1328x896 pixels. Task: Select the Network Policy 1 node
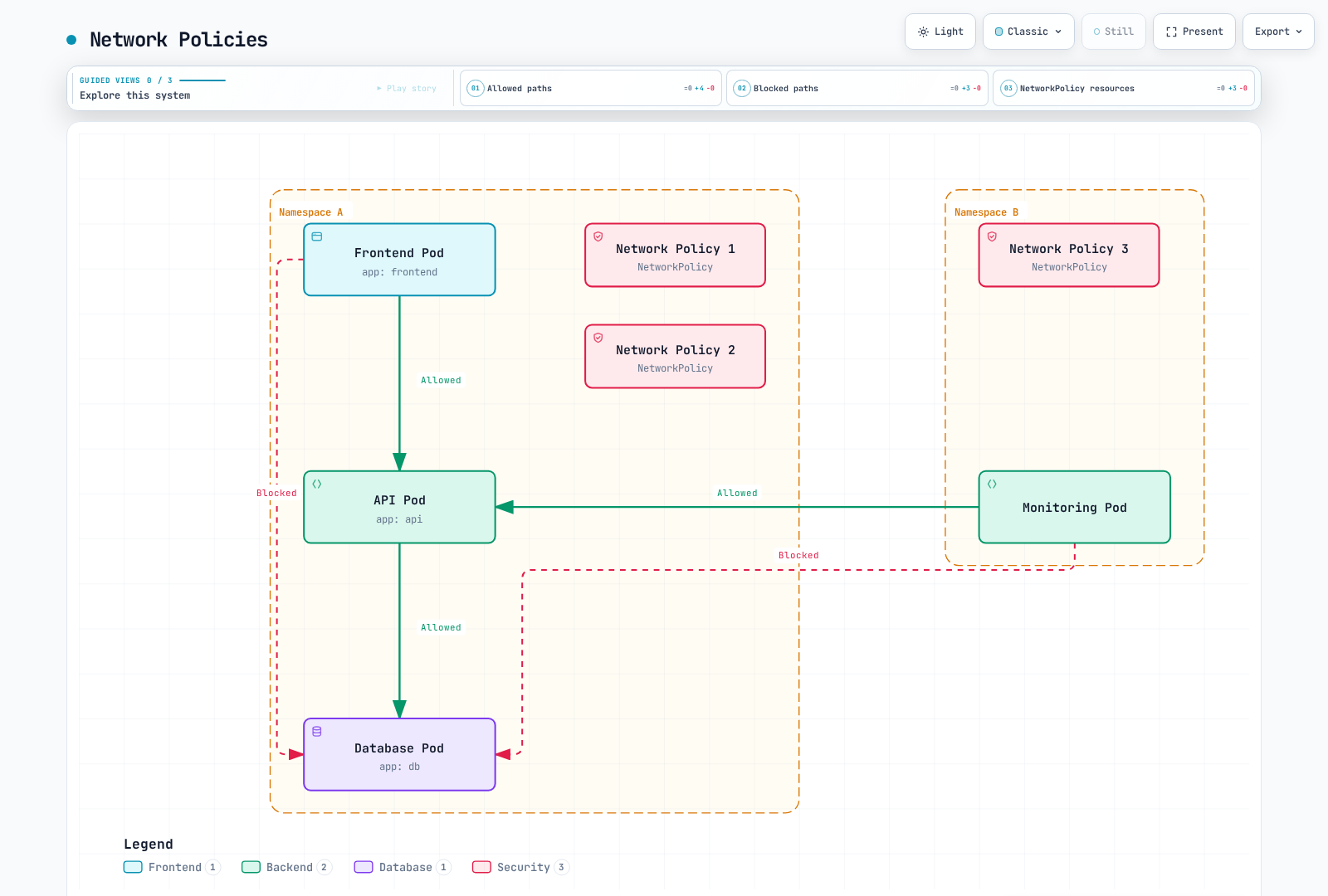[675, 255]
